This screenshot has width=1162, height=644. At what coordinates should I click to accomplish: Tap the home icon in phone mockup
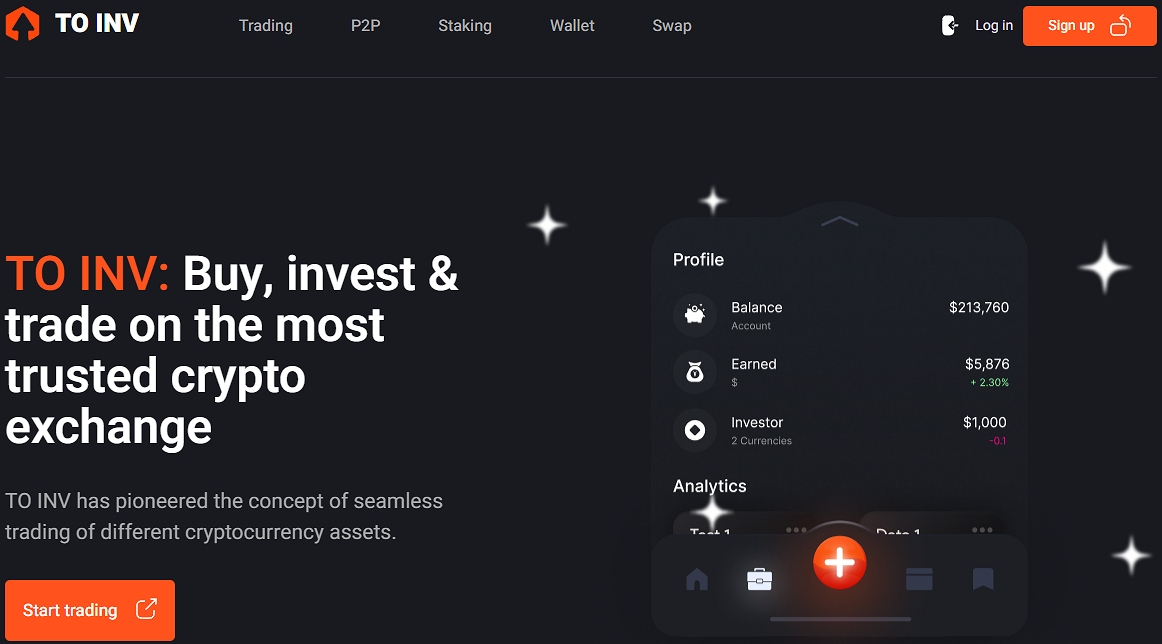[x=697, y=579]
